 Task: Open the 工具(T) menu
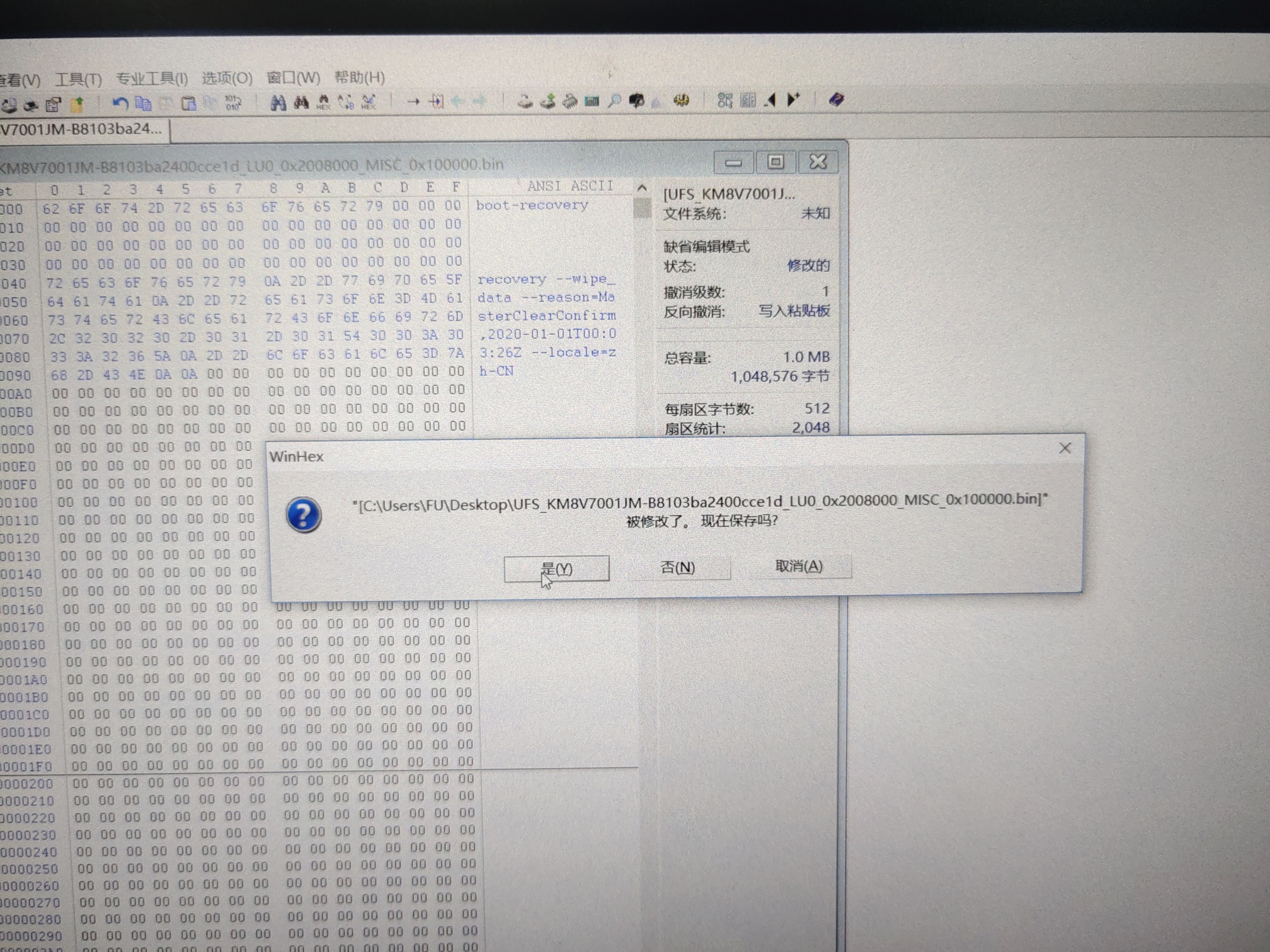(78, 79)
